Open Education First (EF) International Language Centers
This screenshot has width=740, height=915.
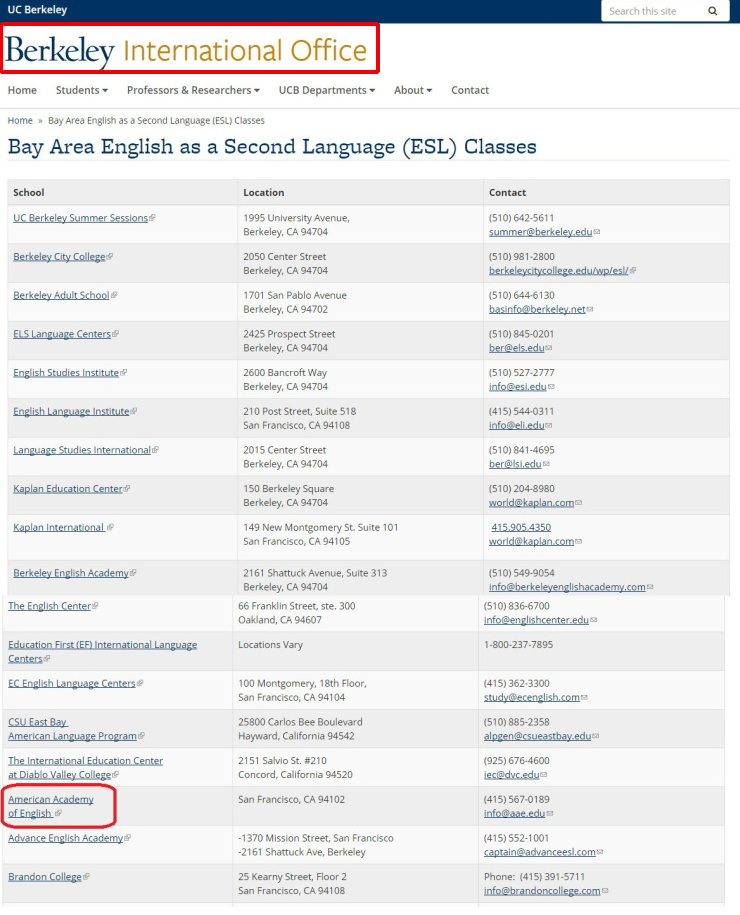point(102,651)
